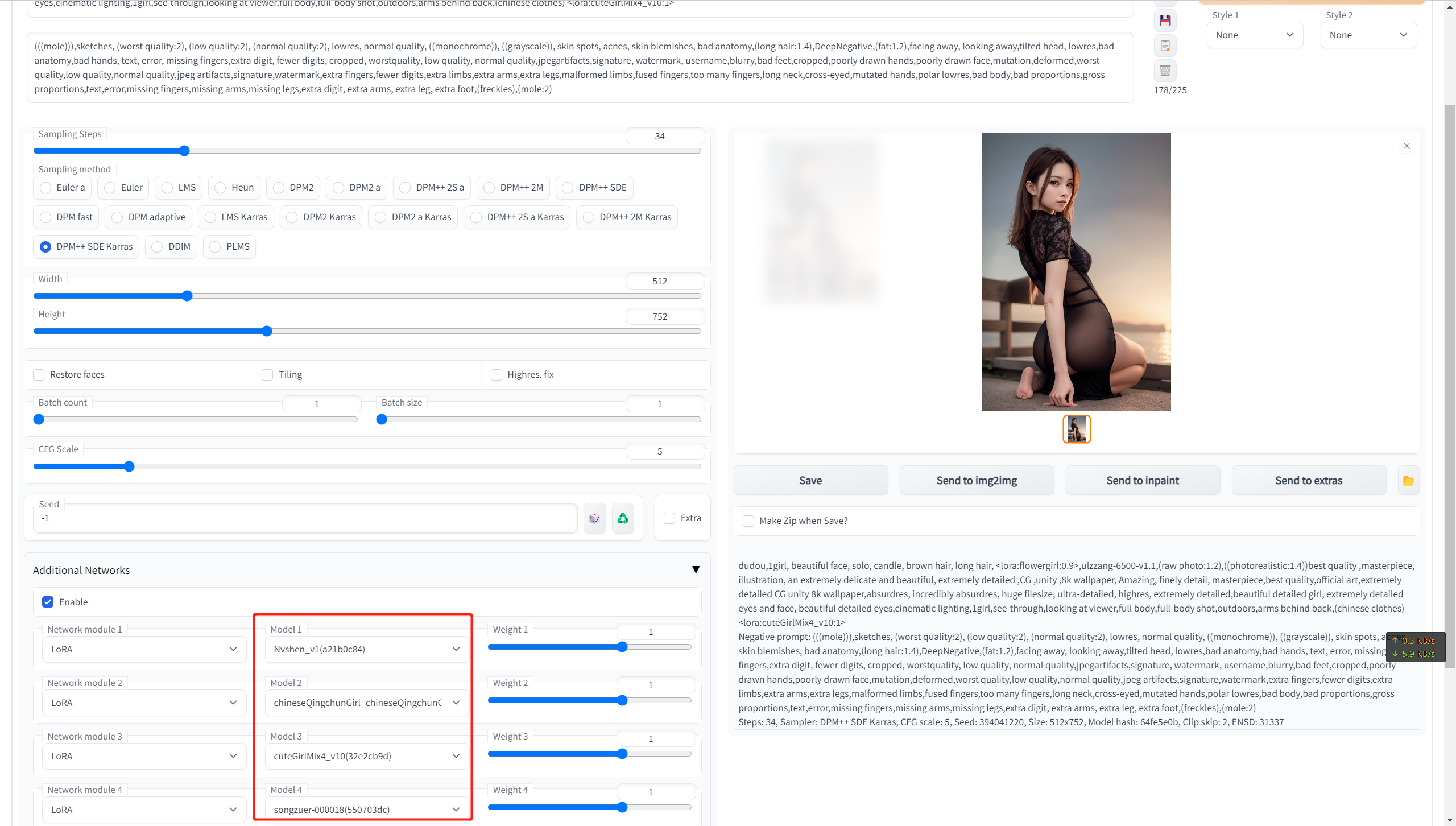Screen dimensions: 1456x826
Task: Open the Model 1 Nvshen_v1 dropdown
Action: click(367, 649)
